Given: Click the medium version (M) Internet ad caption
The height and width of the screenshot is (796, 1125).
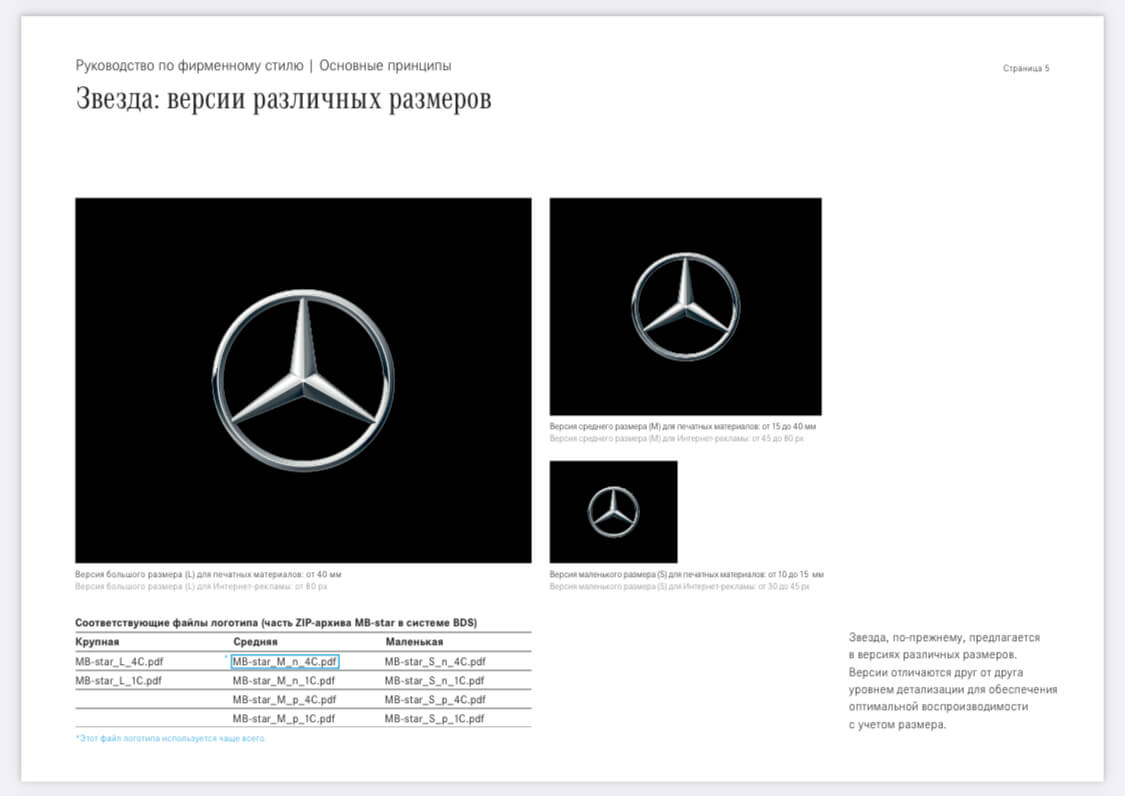Looking at the screenshot, I should click(x=677, y=438).
